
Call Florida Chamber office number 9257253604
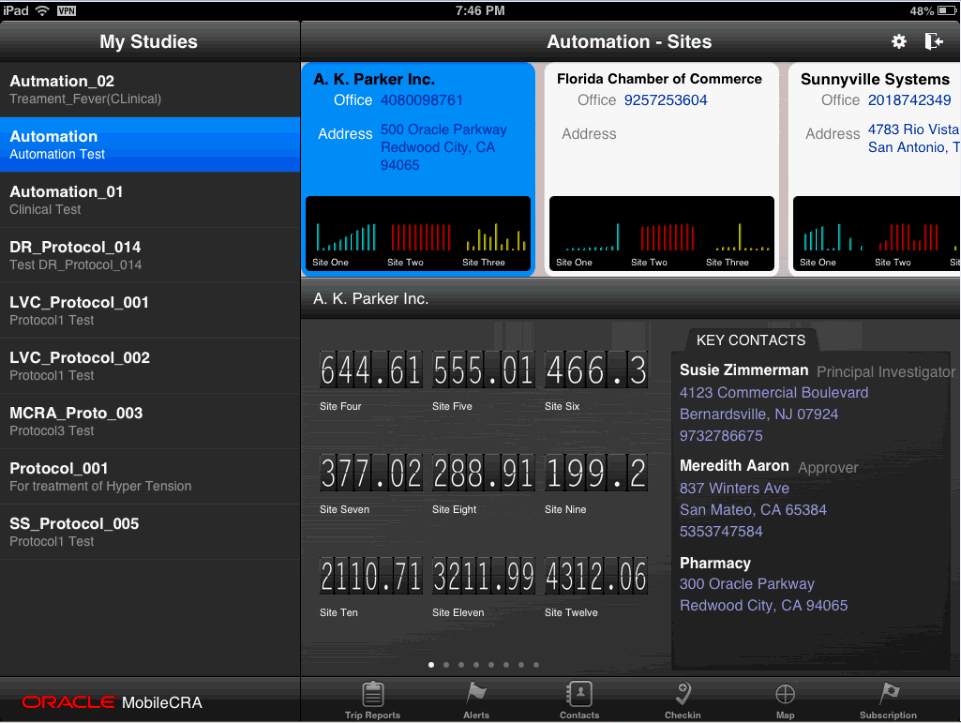tap(666, 100)
